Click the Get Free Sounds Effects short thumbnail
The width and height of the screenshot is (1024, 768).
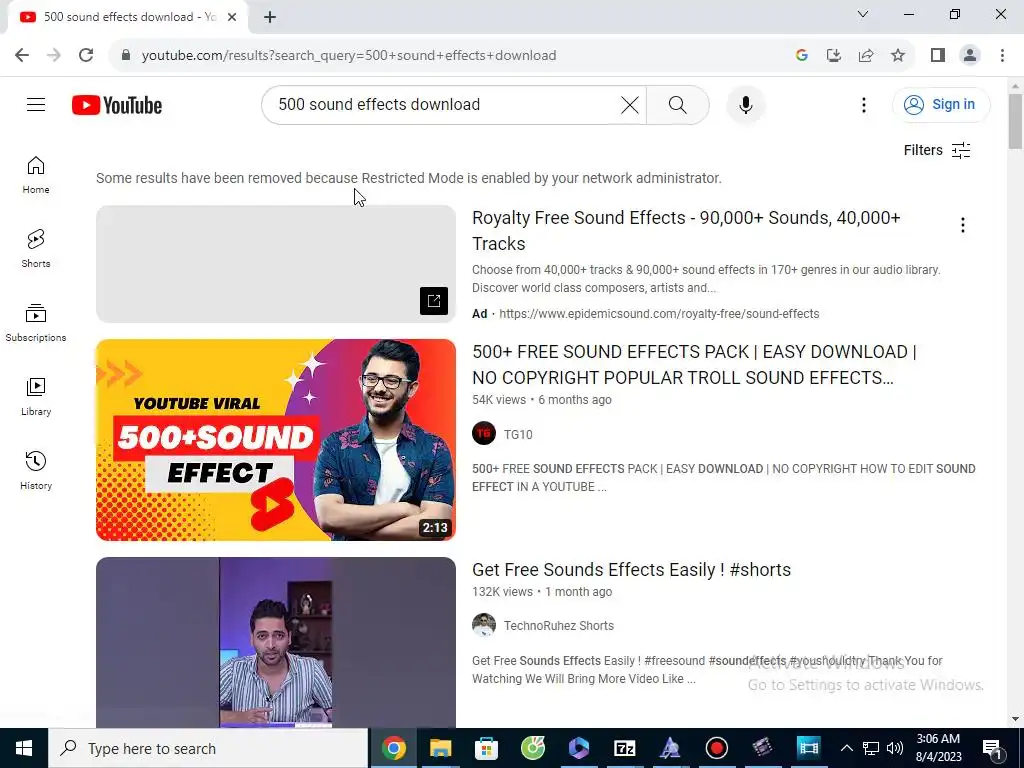tap(276, 642)
